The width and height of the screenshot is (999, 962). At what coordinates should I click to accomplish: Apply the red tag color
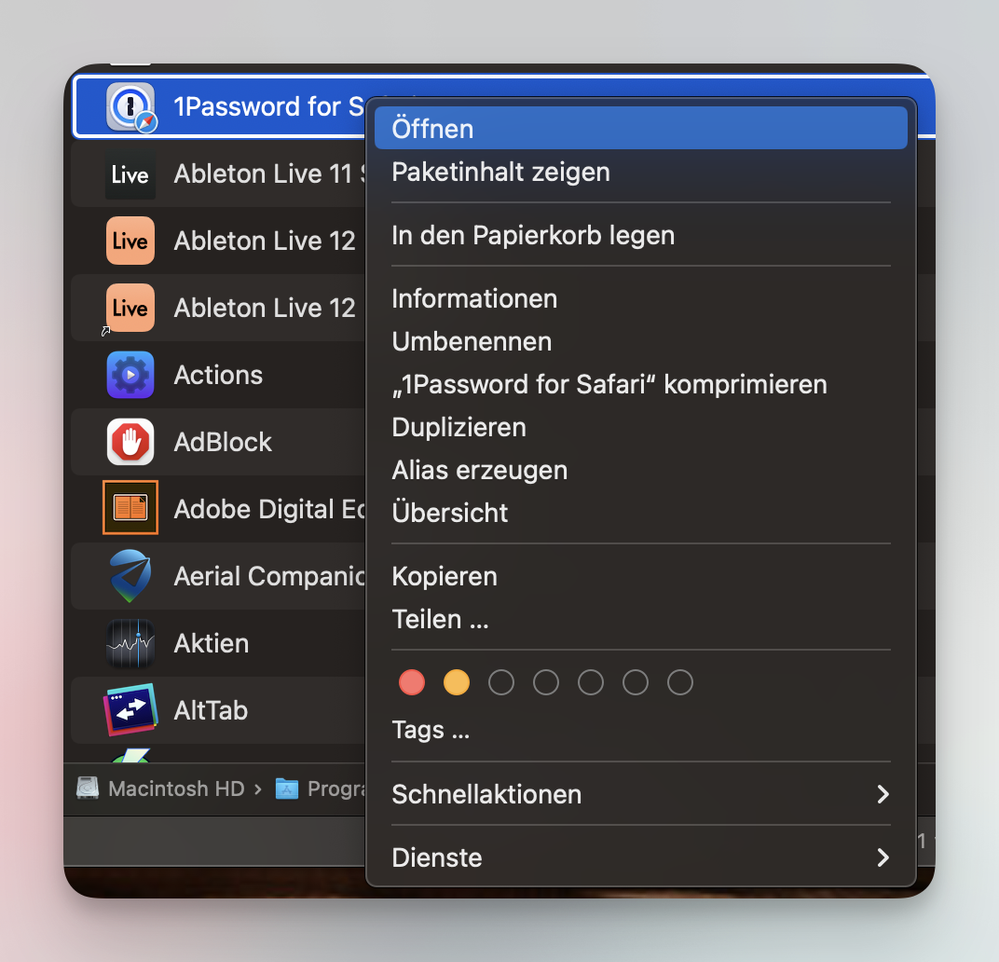click(x=411, y=683)
